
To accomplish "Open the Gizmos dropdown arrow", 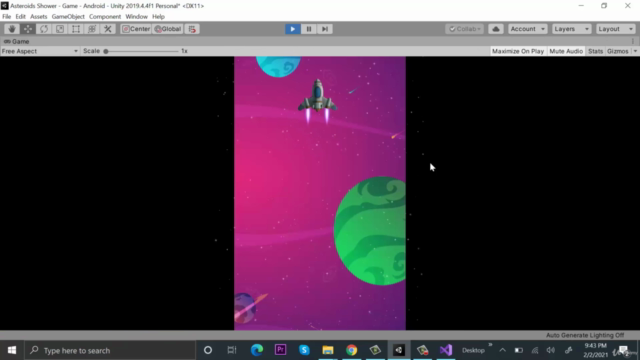I will coord(635,51).
